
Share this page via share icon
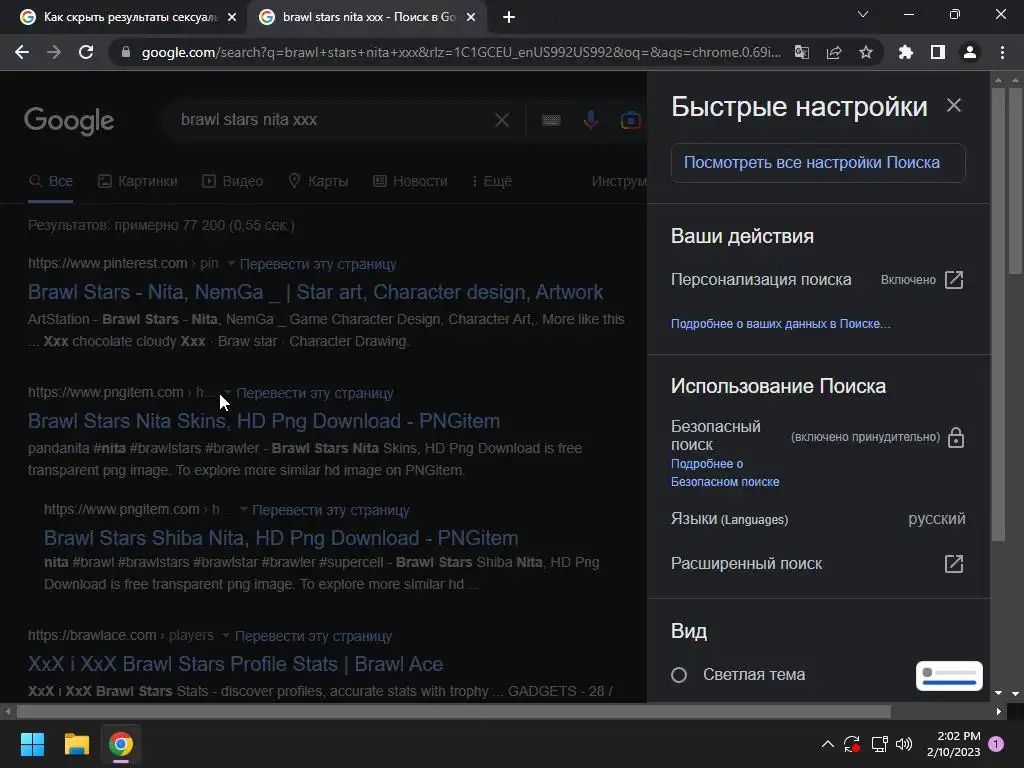tap(834, 52)
